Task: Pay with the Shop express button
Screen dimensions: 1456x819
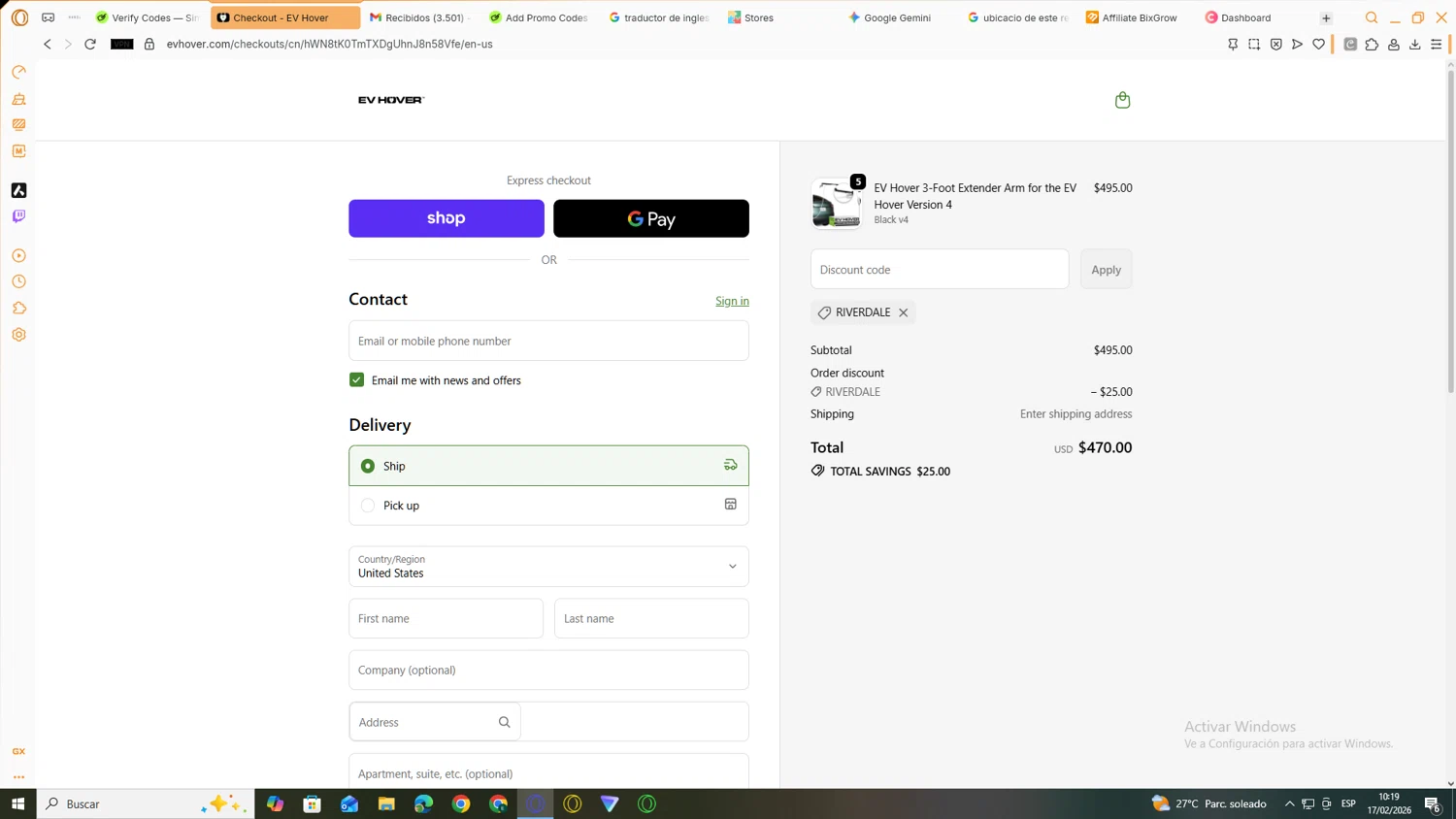Action: 447,218
